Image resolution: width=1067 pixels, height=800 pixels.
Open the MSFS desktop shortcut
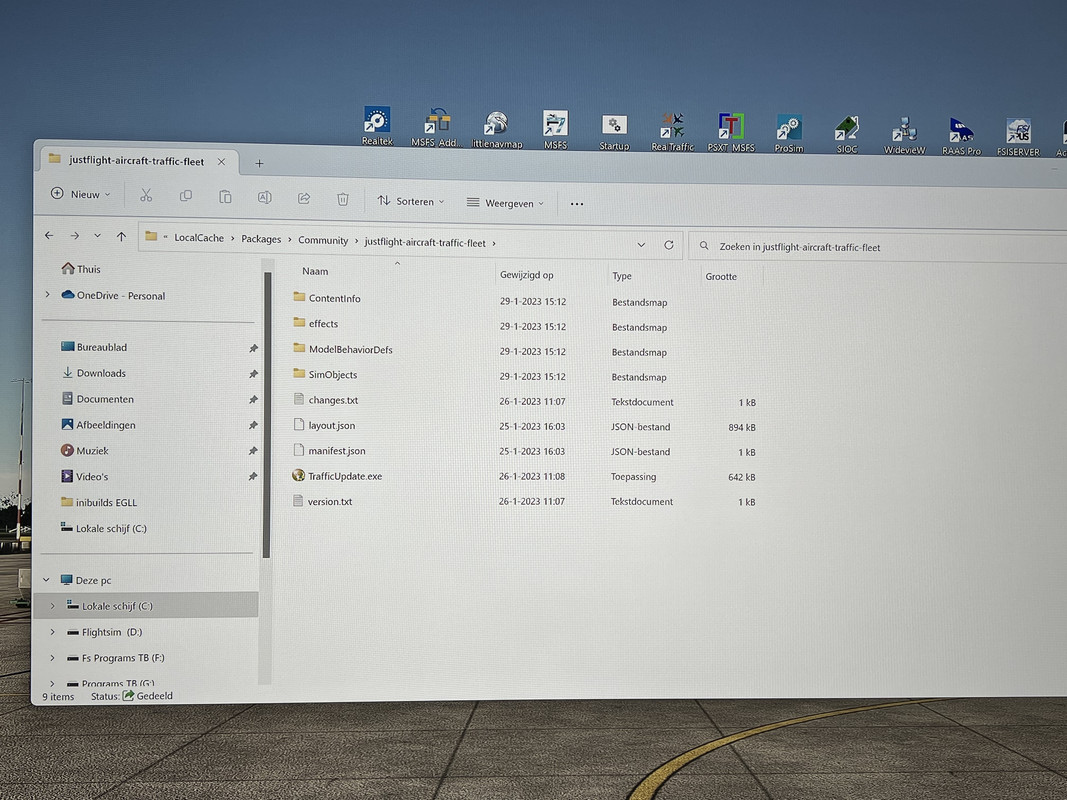pyautogui.click(x=555, y=129)
